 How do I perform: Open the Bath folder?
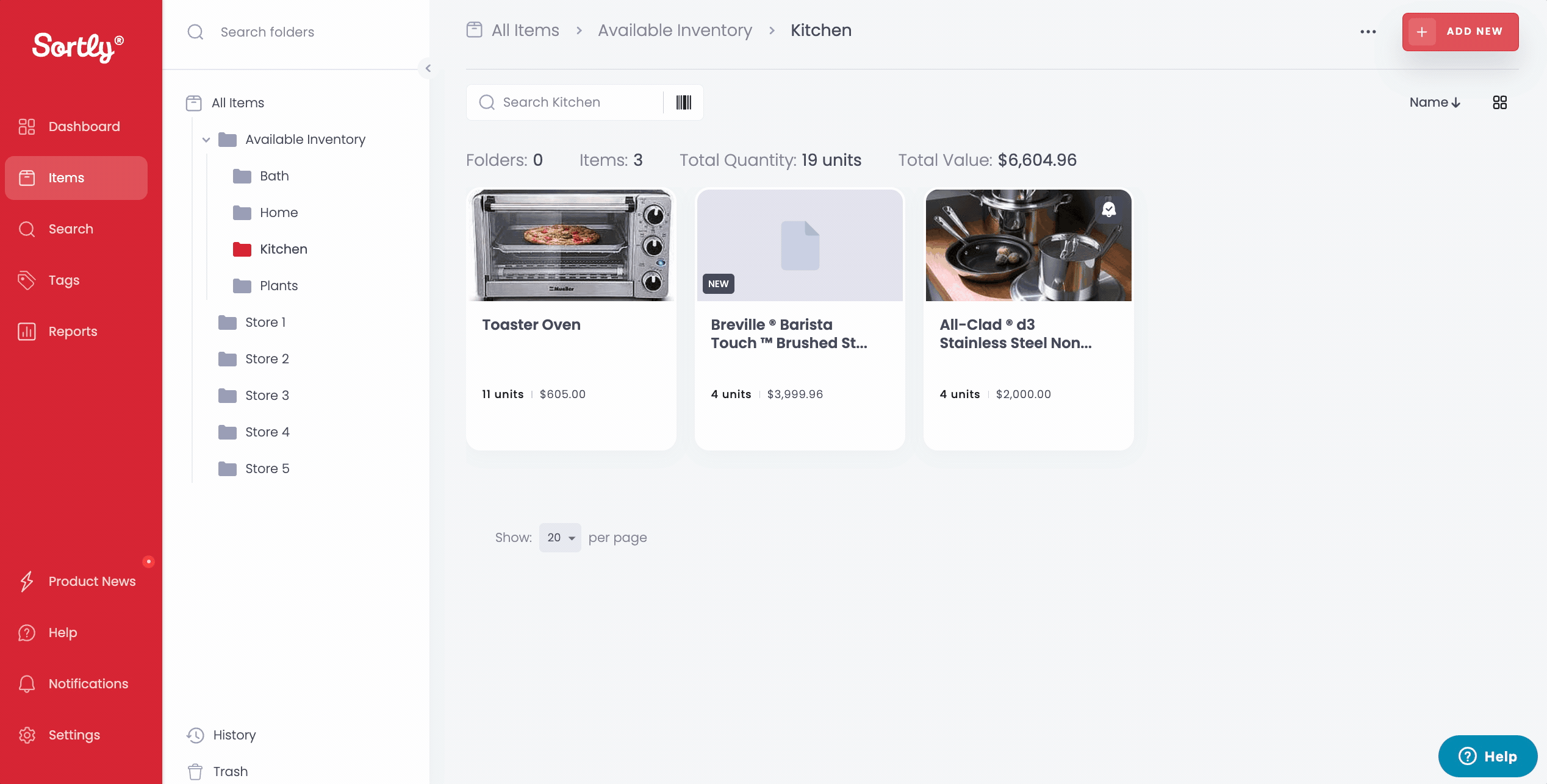pyautogui.click(x=274, y=176)
